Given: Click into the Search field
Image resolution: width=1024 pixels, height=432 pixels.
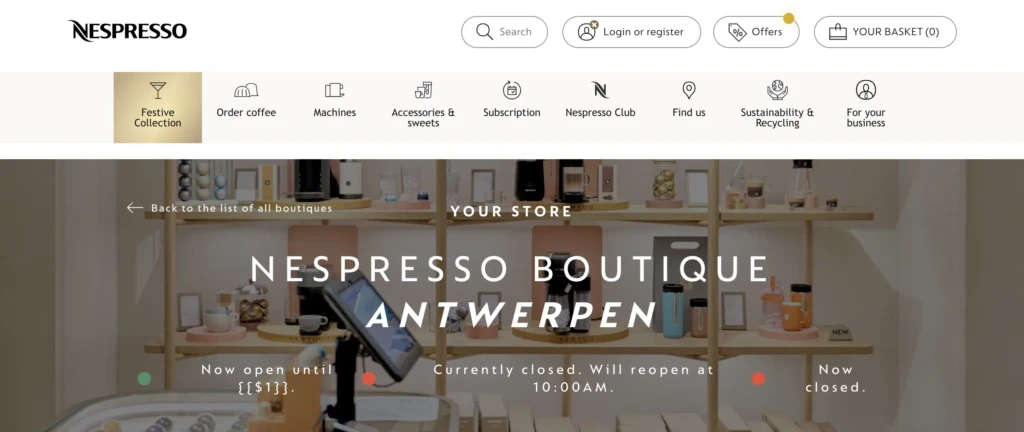Looking at the screenshot, I should coord(504,32).
